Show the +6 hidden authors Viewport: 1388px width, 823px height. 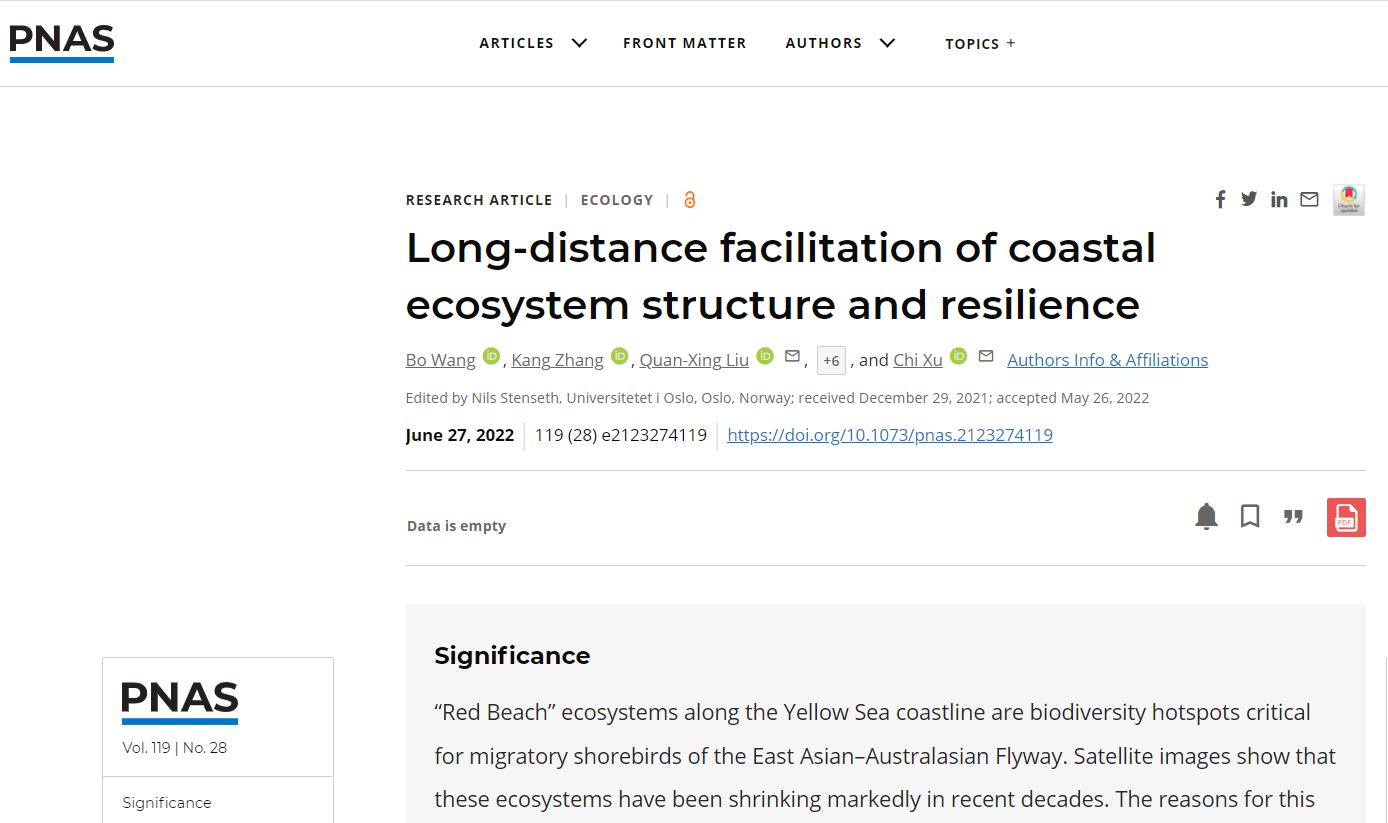pos(831,361)
